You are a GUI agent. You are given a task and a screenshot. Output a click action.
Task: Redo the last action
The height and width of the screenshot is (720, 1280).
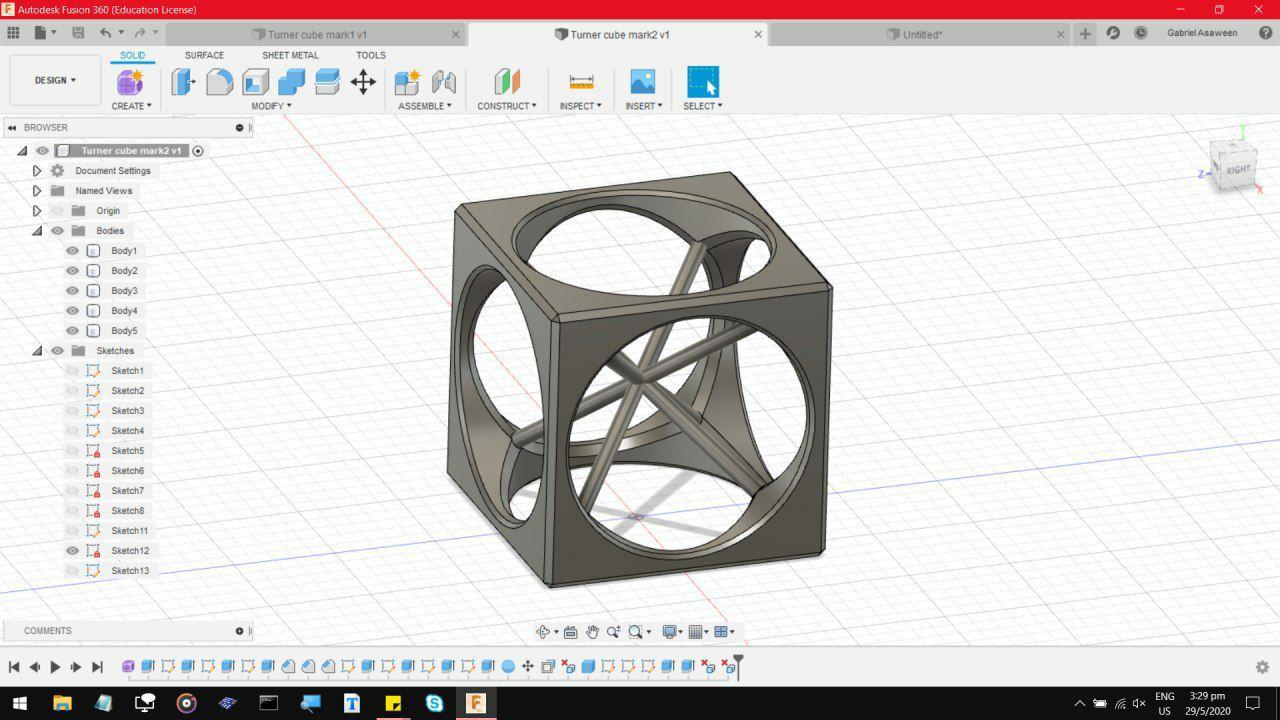140,33
